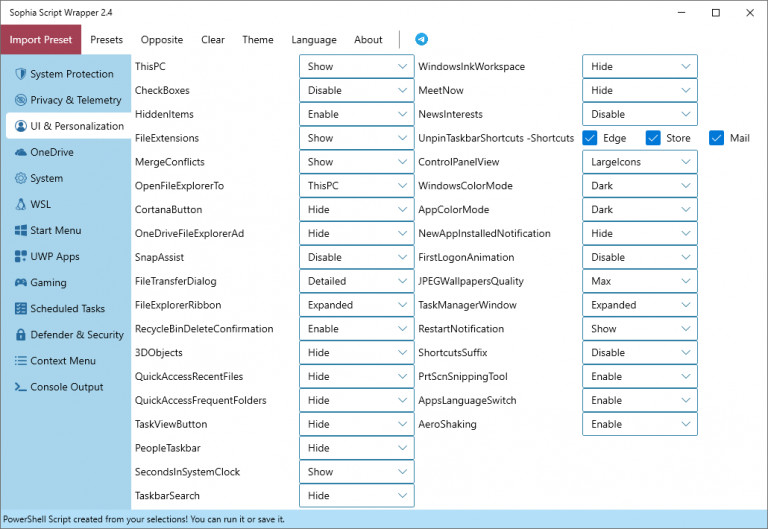The image size is (768, 529).
Task: Open the WindowsColorMode dropdown
Action: pos(640,186)
